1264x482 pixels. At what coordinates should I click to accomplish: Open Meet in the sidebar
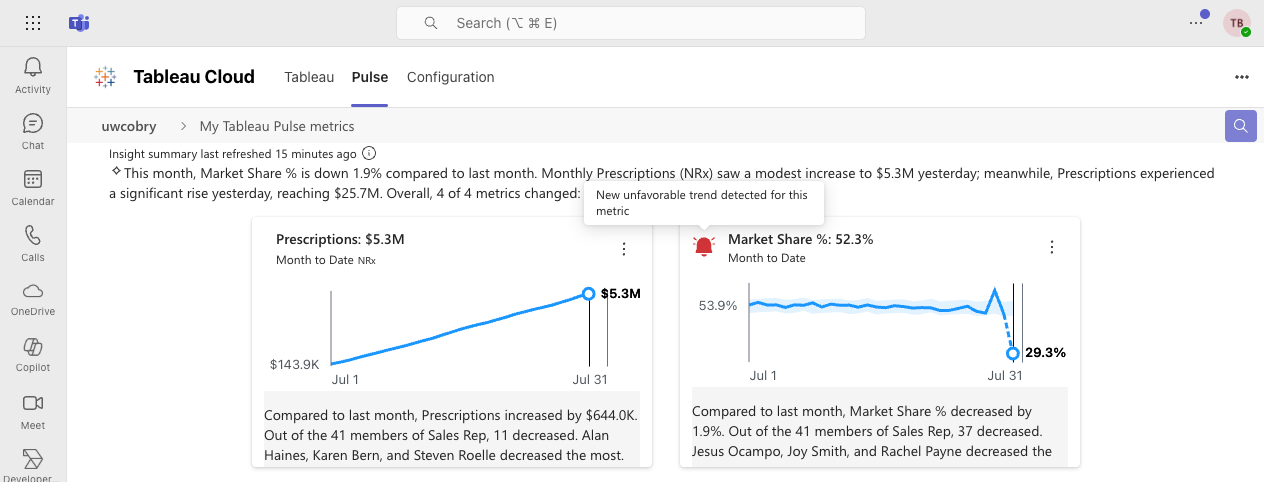(33, 411)
